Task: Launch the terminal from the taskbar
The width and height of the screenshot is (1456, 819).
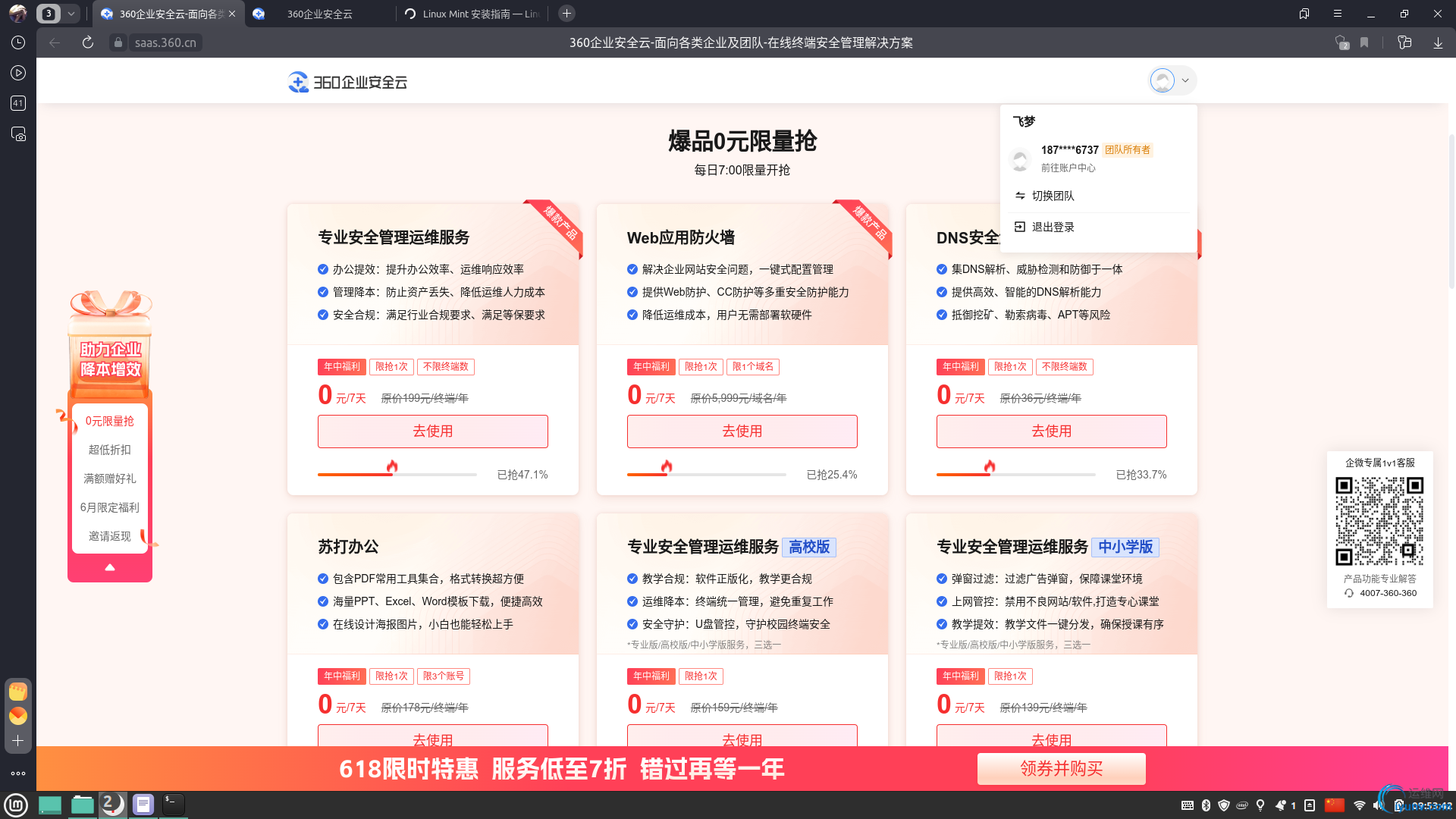Action: 174,805
